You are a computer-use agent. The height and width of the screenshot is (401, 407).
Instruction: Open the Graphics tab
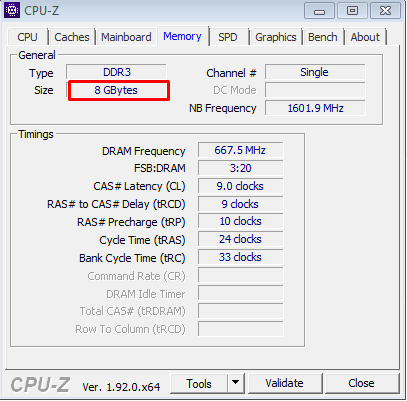click(276, 37)
